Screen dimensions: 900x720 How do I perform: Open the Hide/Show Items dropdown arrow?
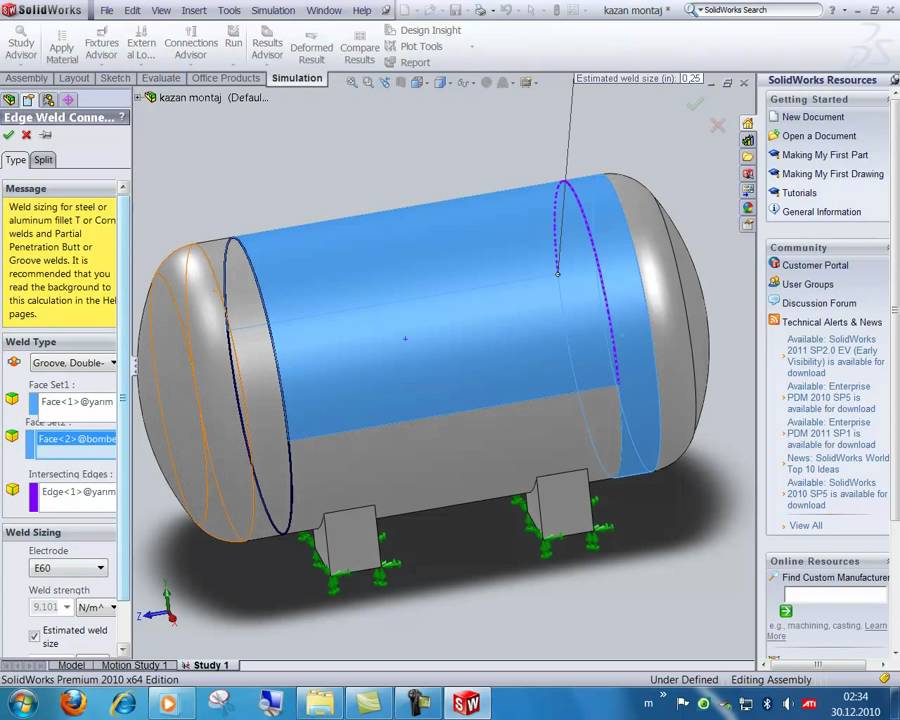pos(474,83)
